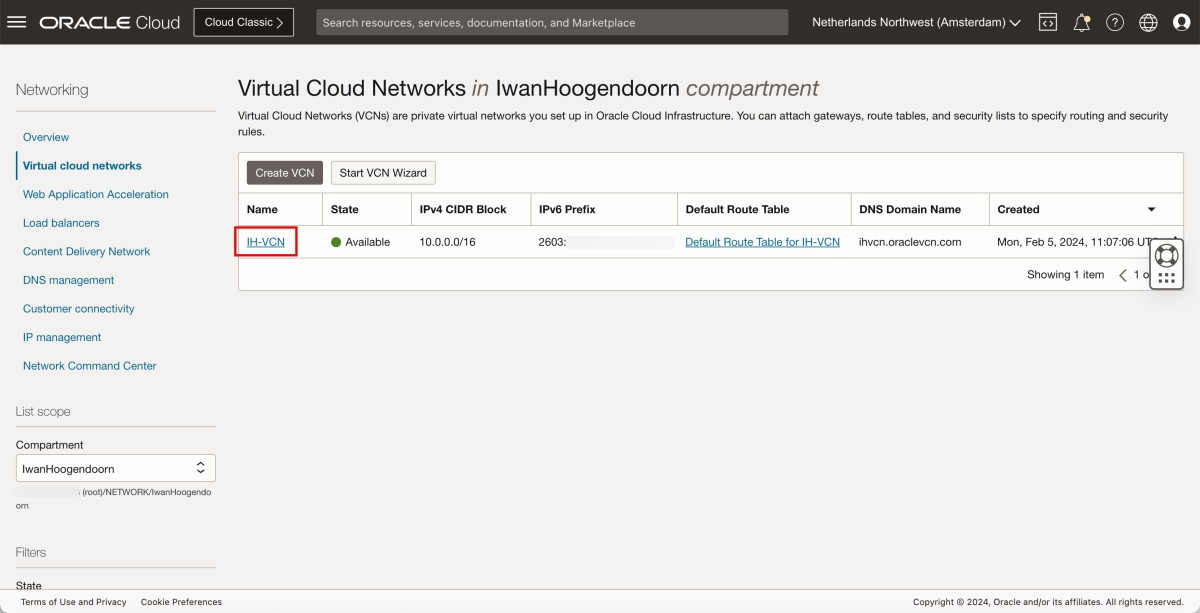Click the Oracle Cloud logo
Screen dimensions: 1200x613
tap(110, 21)
